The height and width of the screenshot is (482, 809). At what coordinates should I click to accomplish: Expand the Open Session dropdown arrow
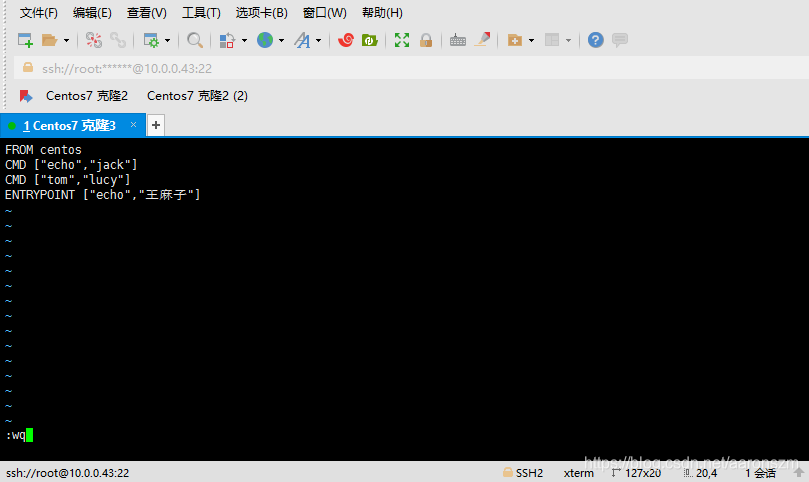(x=66, y=40)
